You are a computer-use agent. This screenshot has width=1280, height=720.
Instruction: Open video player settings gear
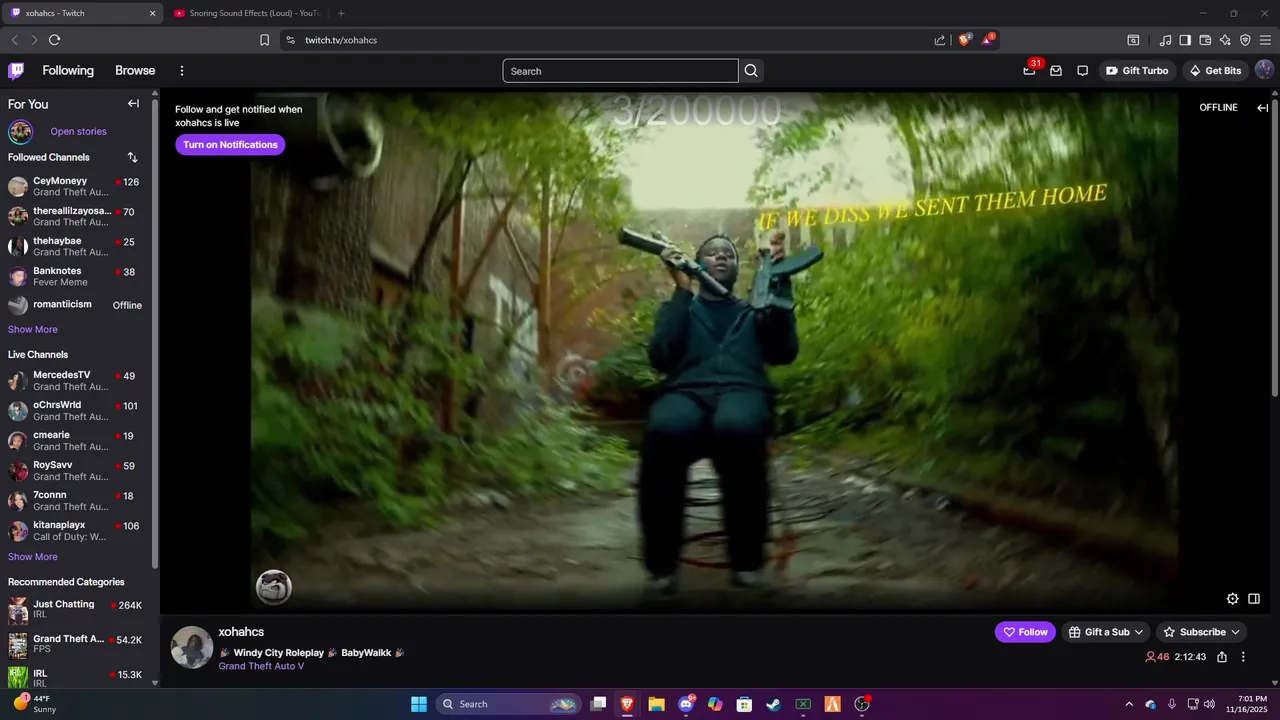pos(1232,599)
